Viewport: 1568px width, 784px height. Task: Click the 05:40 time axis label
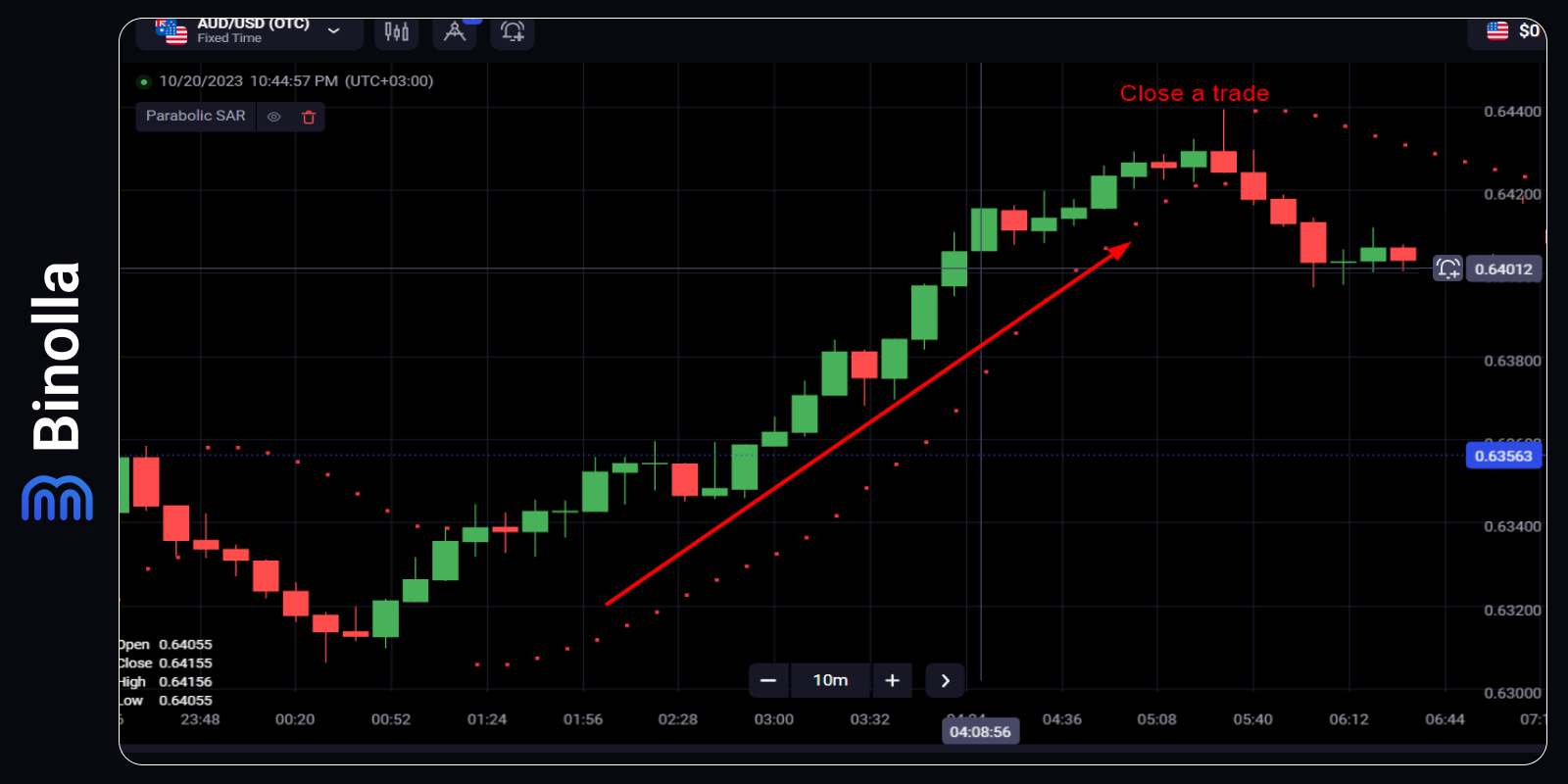1252,719
